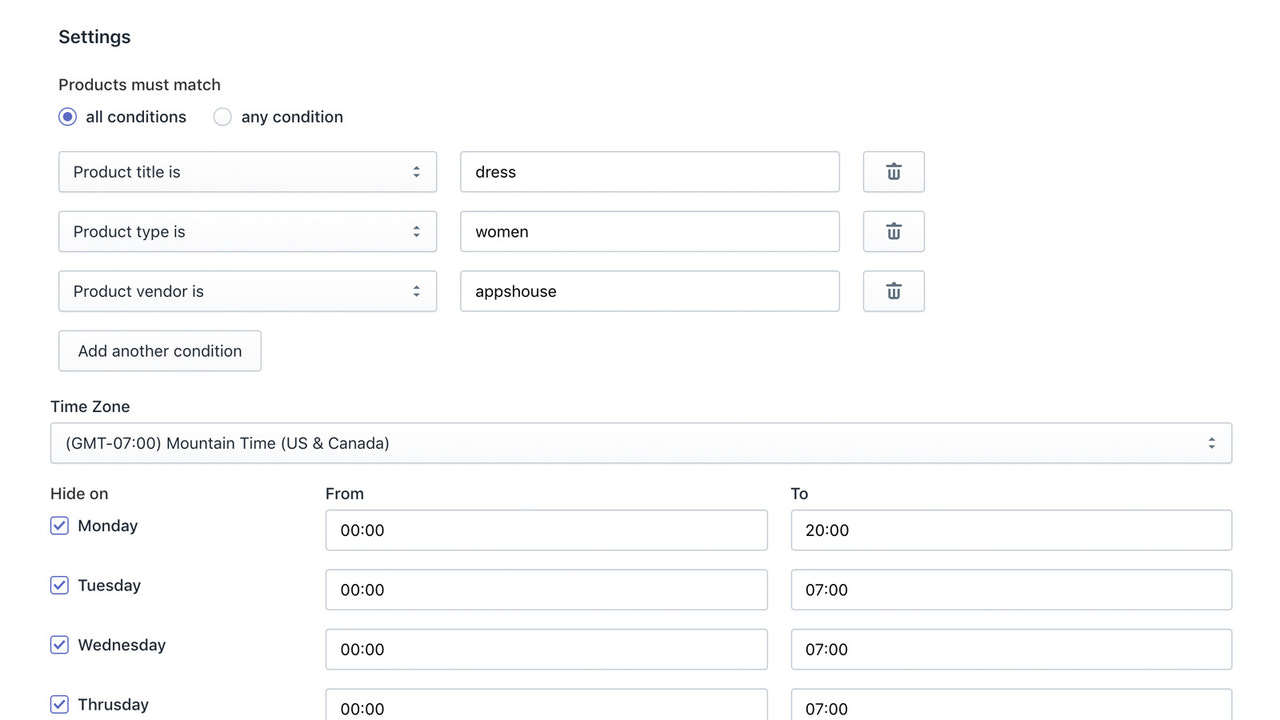Uncheck the Wednesday checkbox
The height and width of the screenshot is (720, 1280).
[59, 645]
